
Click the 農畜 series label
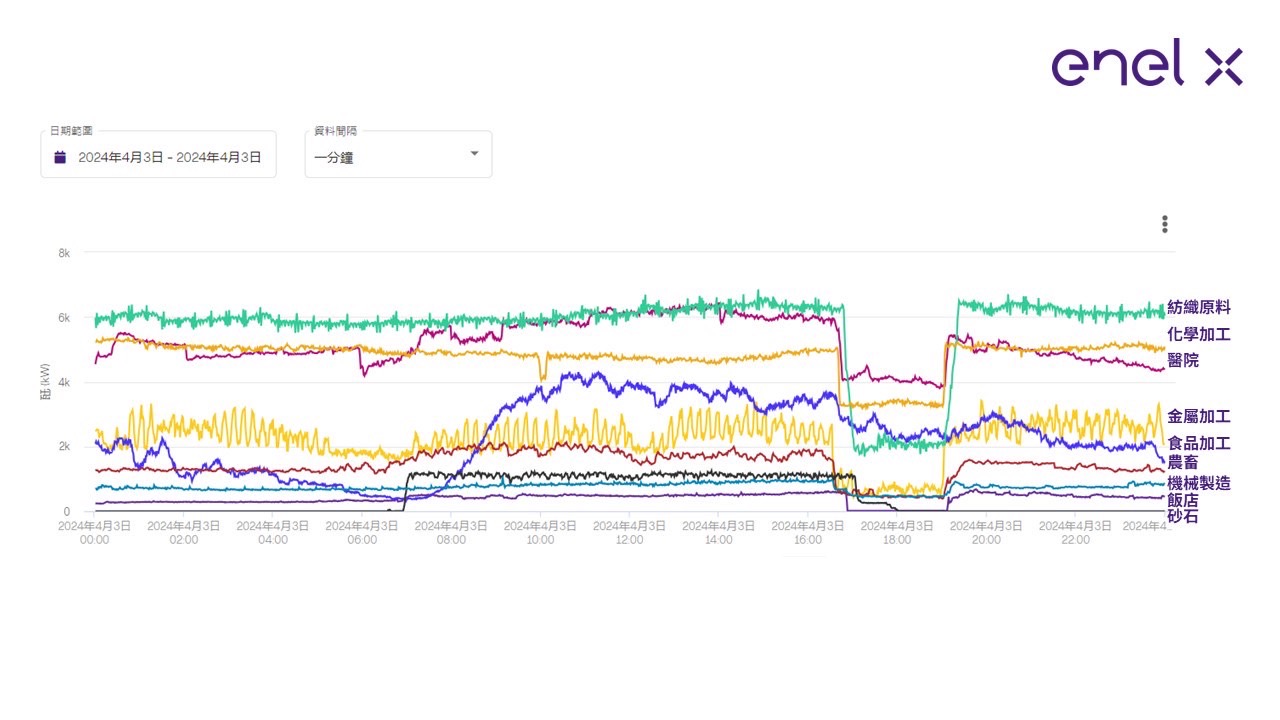(1183, 463)
